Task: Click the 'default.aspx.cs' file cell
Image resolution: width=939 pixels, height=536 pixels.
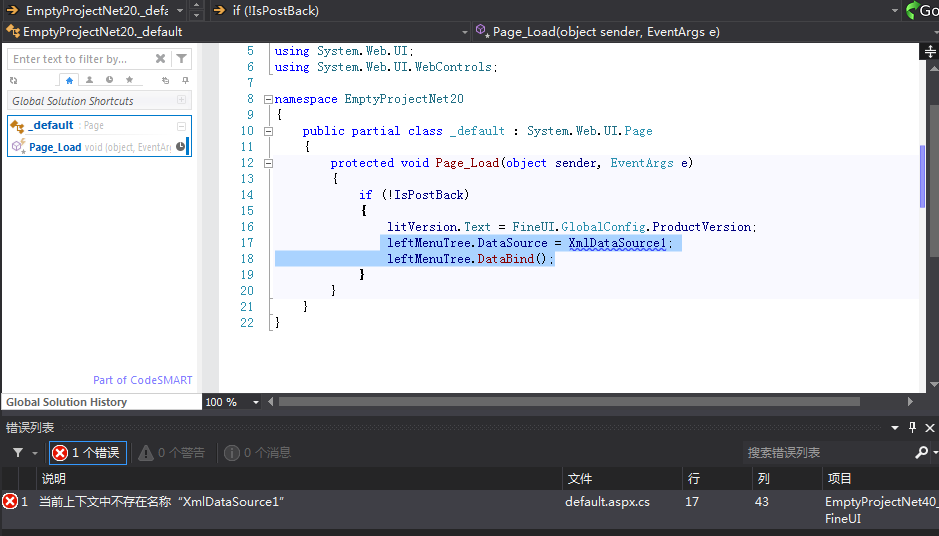Action: pos(607,502)
